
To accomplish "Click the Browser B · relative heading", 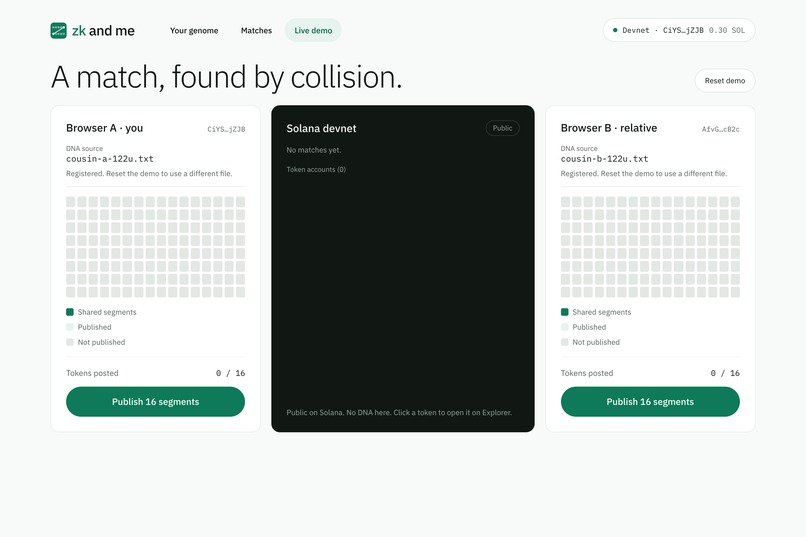I will [609, 128].
